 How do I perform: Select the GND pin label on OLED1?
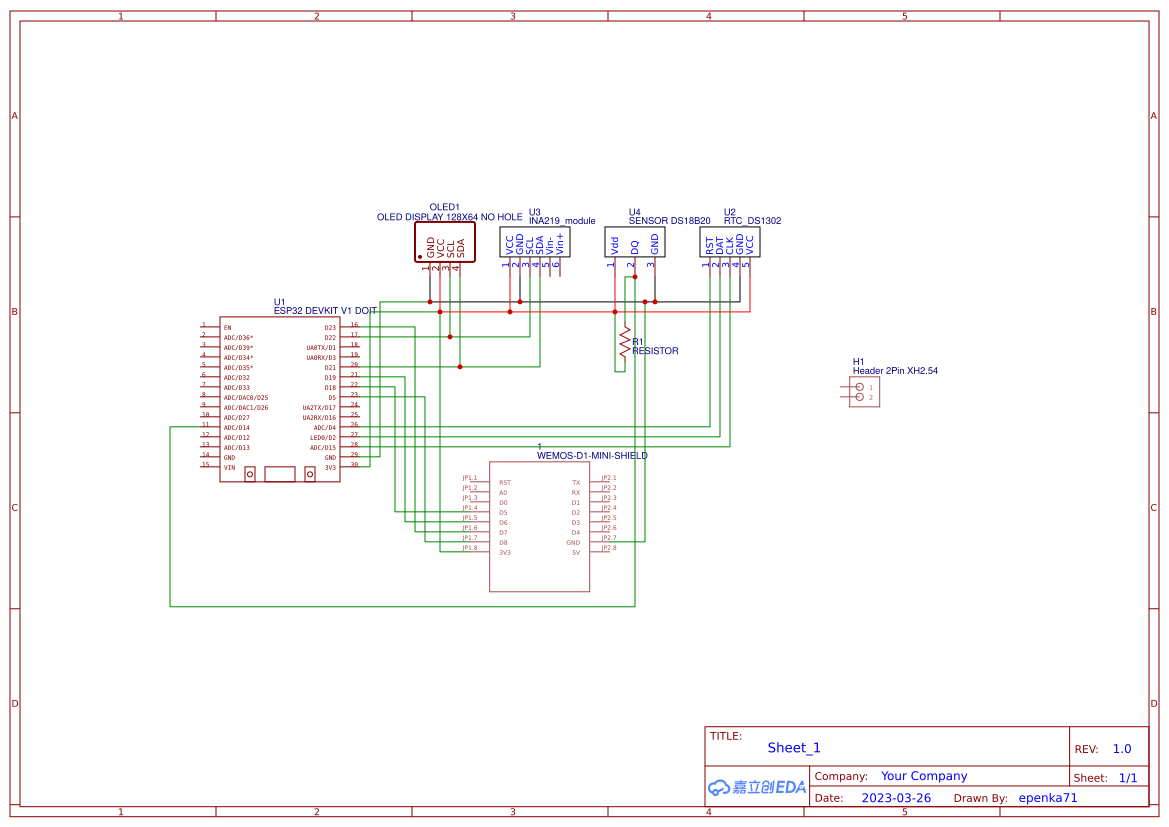[x=430, y=244]
